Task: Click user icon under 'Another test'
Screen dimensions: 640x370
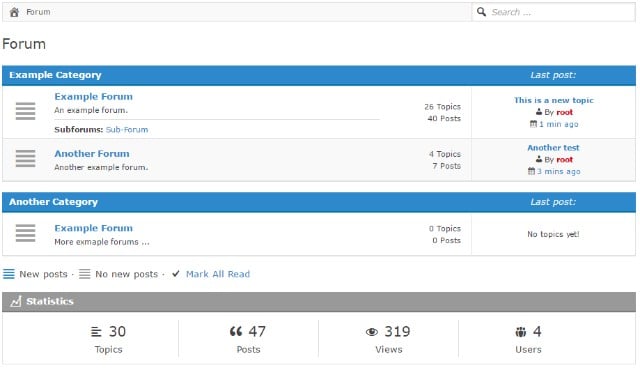Action: coord(539,159)
